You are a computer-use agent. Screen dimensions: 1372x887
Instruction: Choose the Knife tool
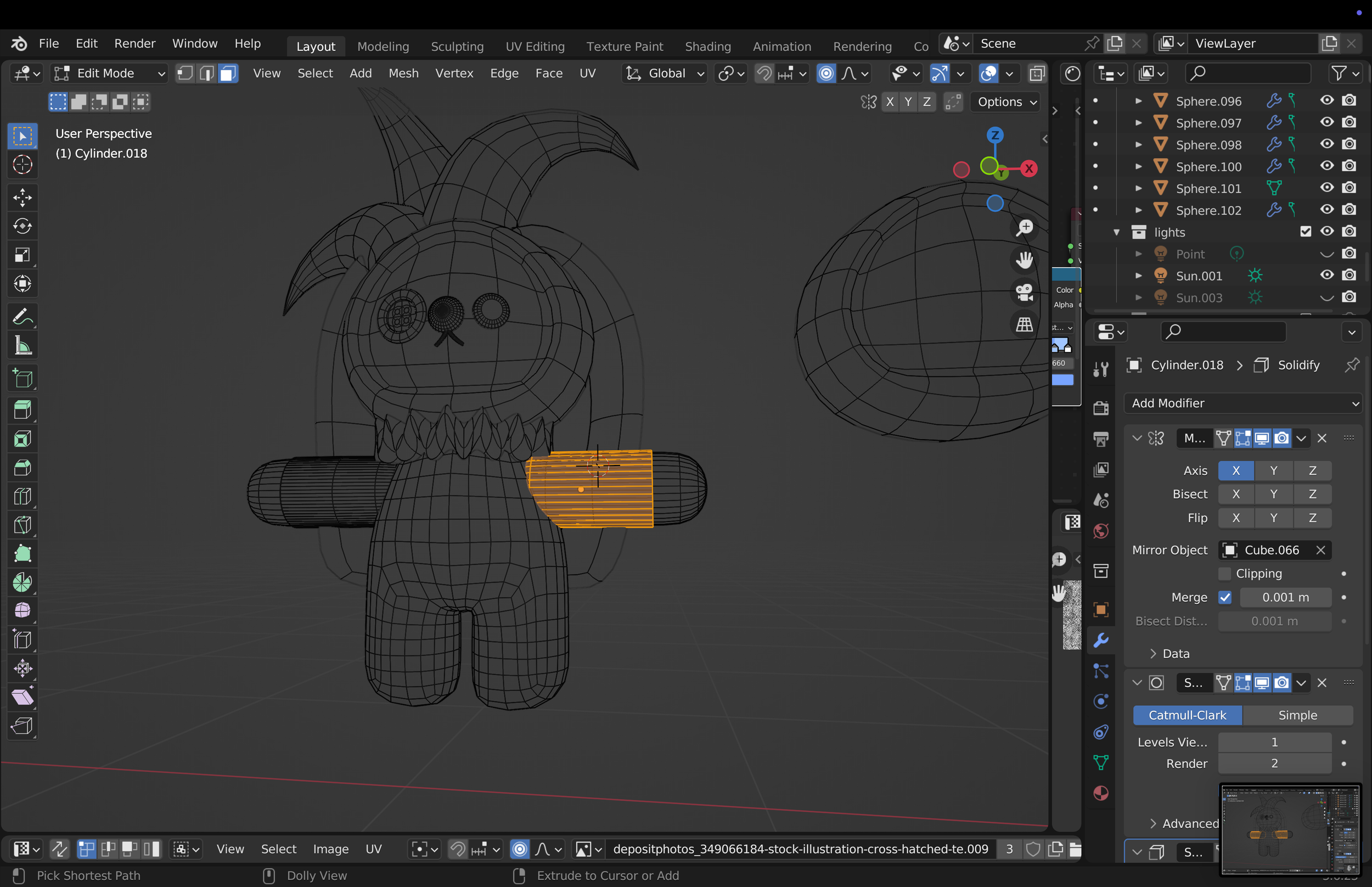(x=23, y=525)
